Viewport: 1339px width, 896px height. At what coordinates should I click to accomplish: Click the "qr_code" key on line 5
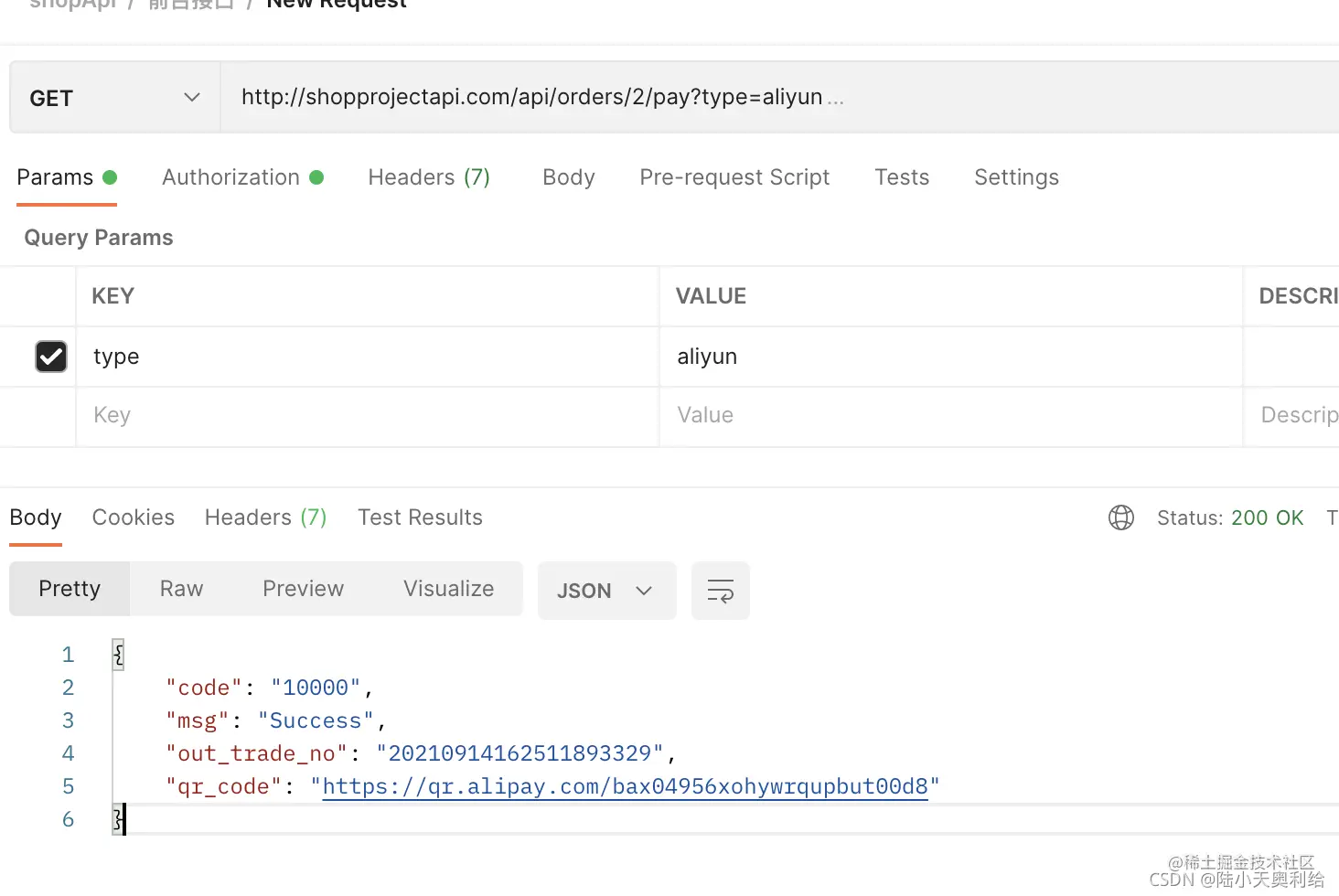[x=223, y=786]
